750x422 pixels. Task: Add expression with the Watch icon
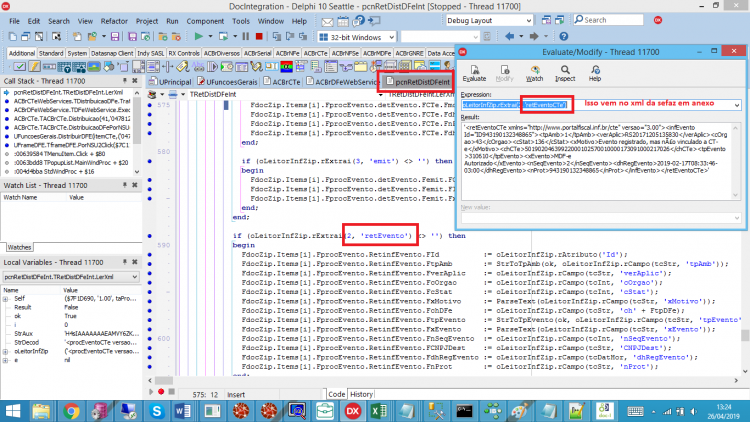point(534,73)
